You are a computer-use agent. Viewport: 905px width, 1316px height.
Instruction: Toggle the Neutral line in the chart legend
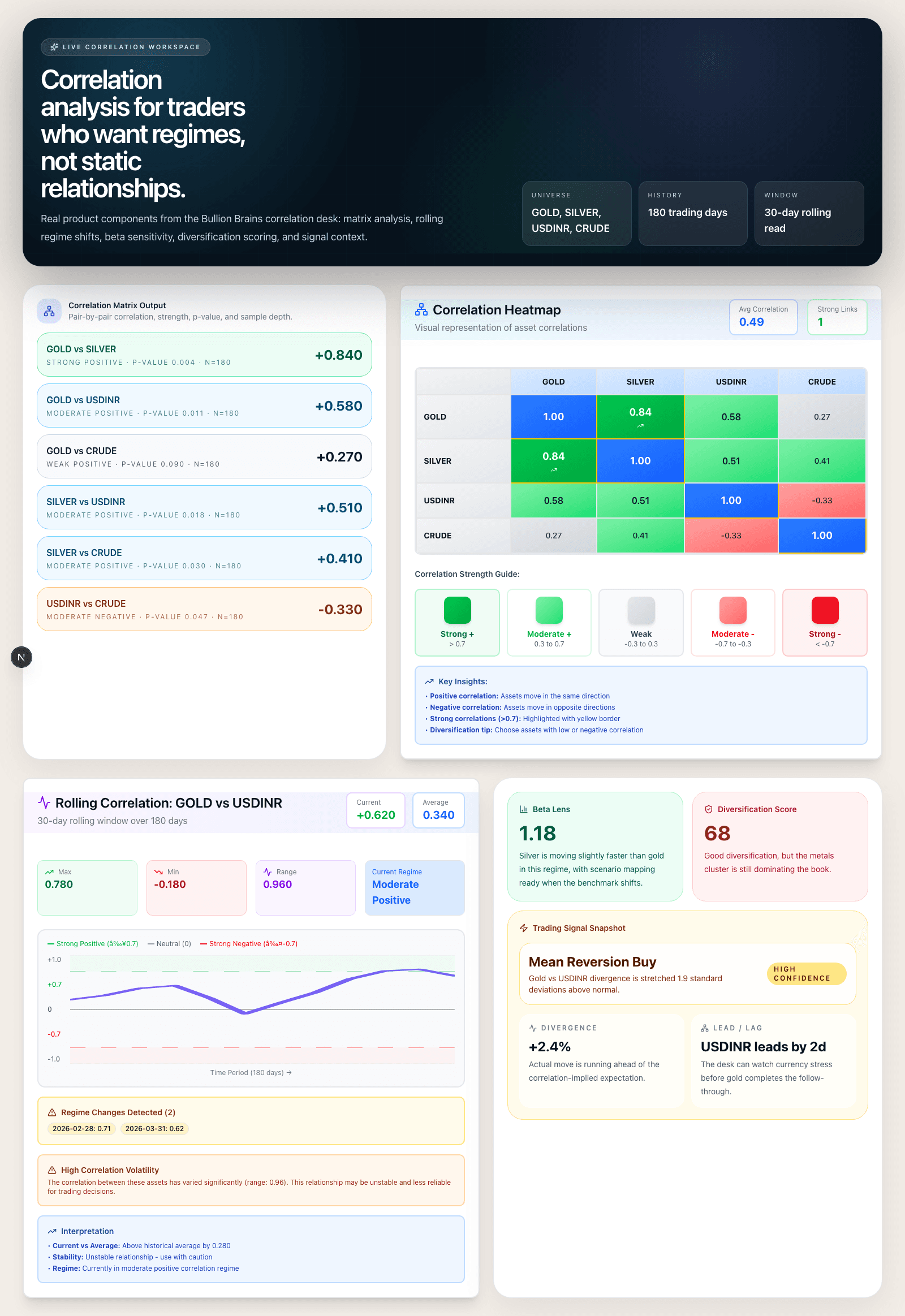click(x=169, y=943)
